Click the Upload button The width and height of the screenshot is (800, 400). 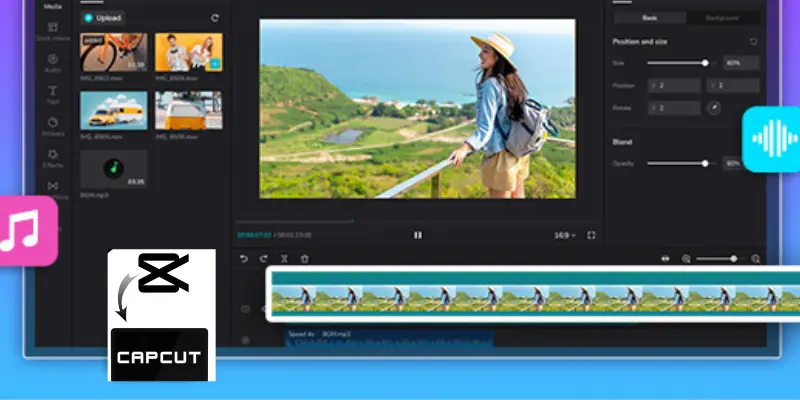(x=103, y=18)
